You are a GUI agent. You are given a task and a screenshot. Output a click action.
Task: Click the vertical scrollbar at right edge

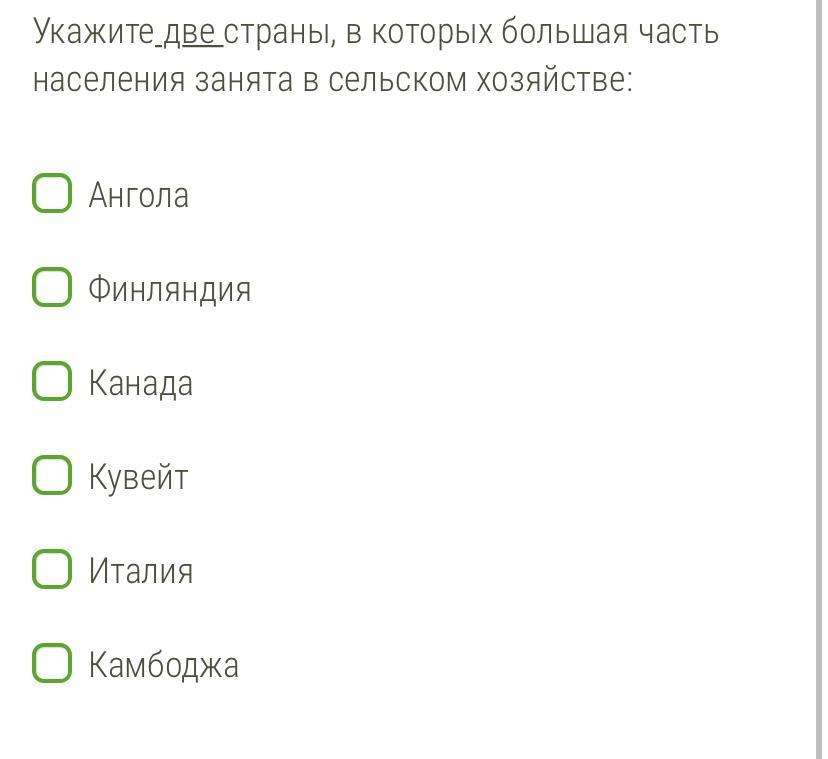point(821,379)
